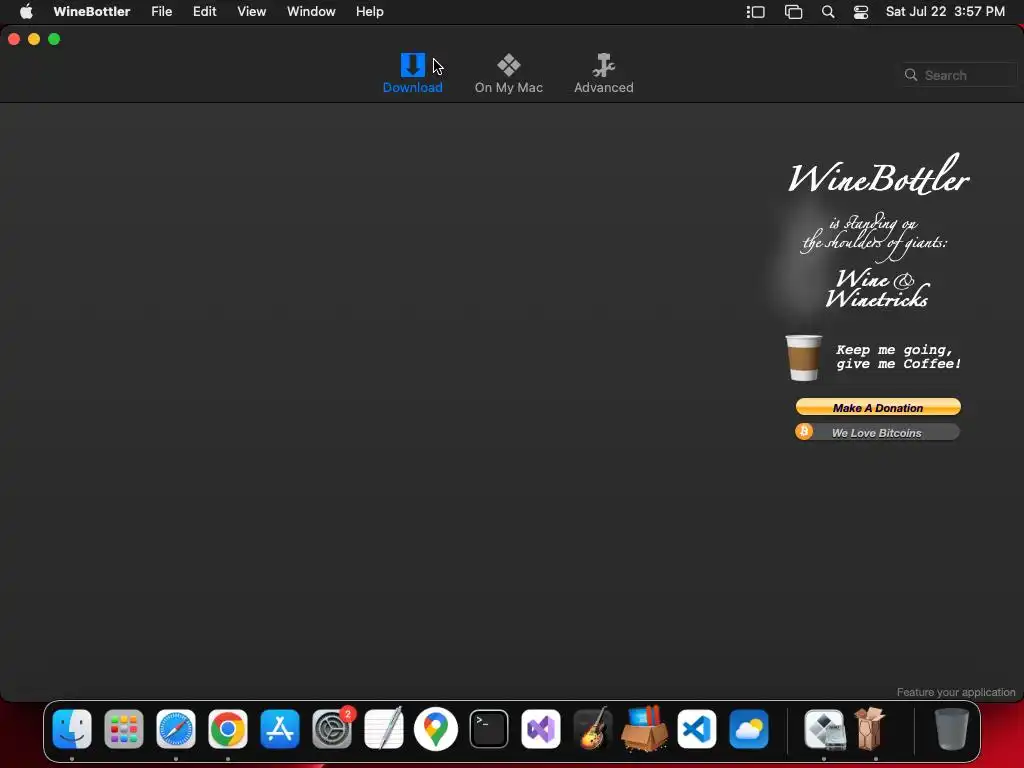Close the WineBottler window
Image resolution: width=1024 pixels, height=768 pixels.
click(14, 39)
